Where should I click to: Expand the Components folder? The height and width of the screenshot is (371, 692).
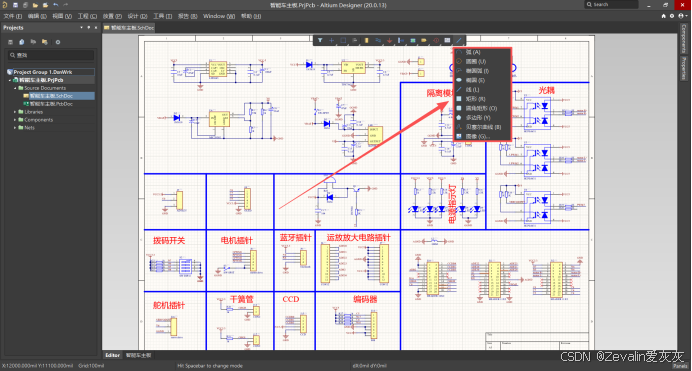click(15, 120)
